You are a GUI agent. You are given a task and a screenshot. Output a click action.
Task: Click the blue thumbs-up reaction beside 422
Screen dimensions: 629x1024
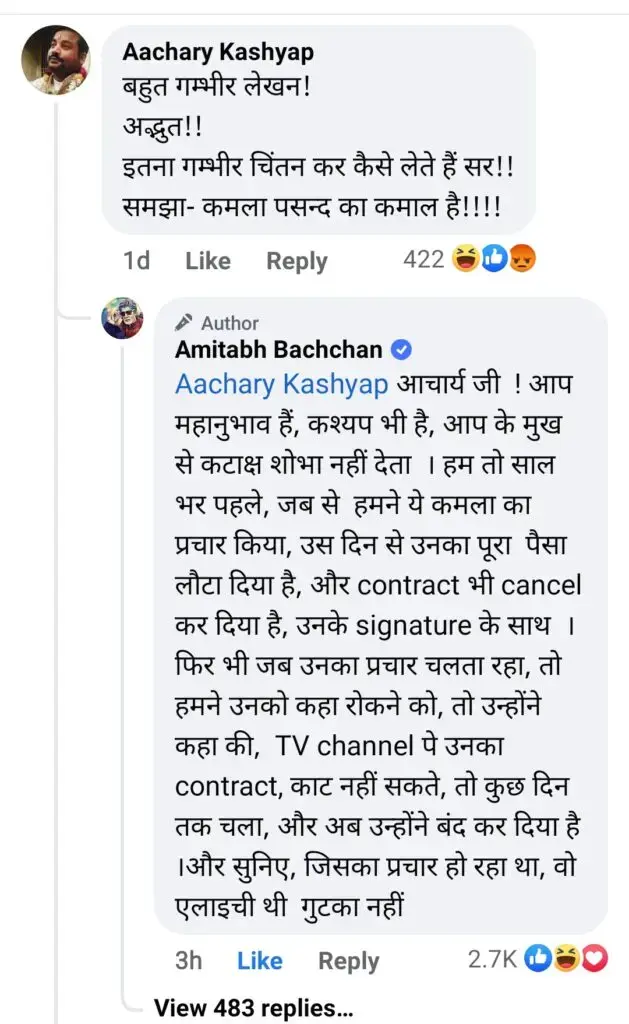(x=494, y=261)
